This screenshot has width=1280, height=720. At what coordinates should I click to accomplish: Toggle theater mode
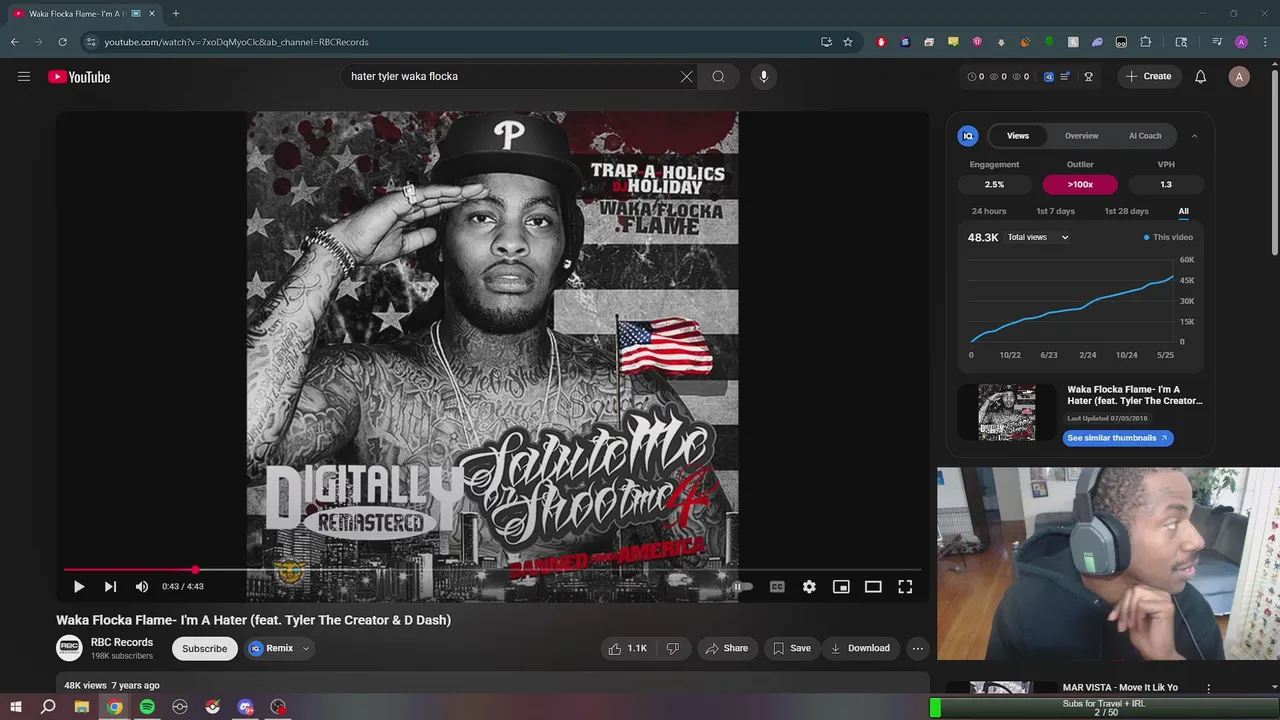873,587
